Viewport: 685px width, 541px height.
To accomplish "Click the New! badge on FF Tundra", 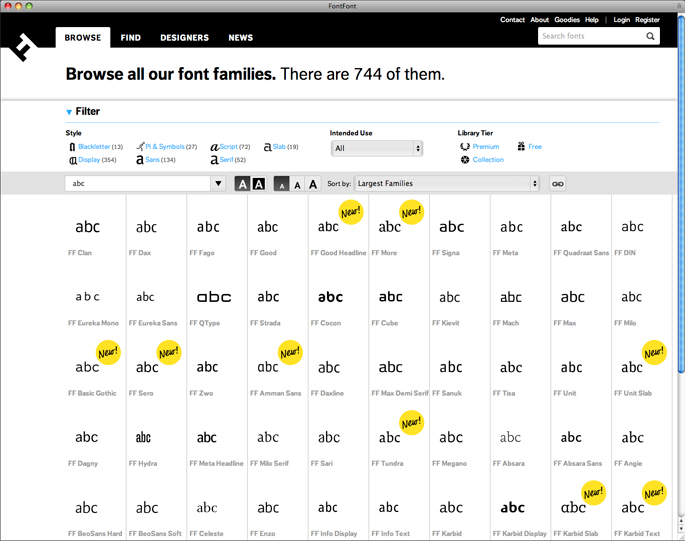I will (412, 423).
